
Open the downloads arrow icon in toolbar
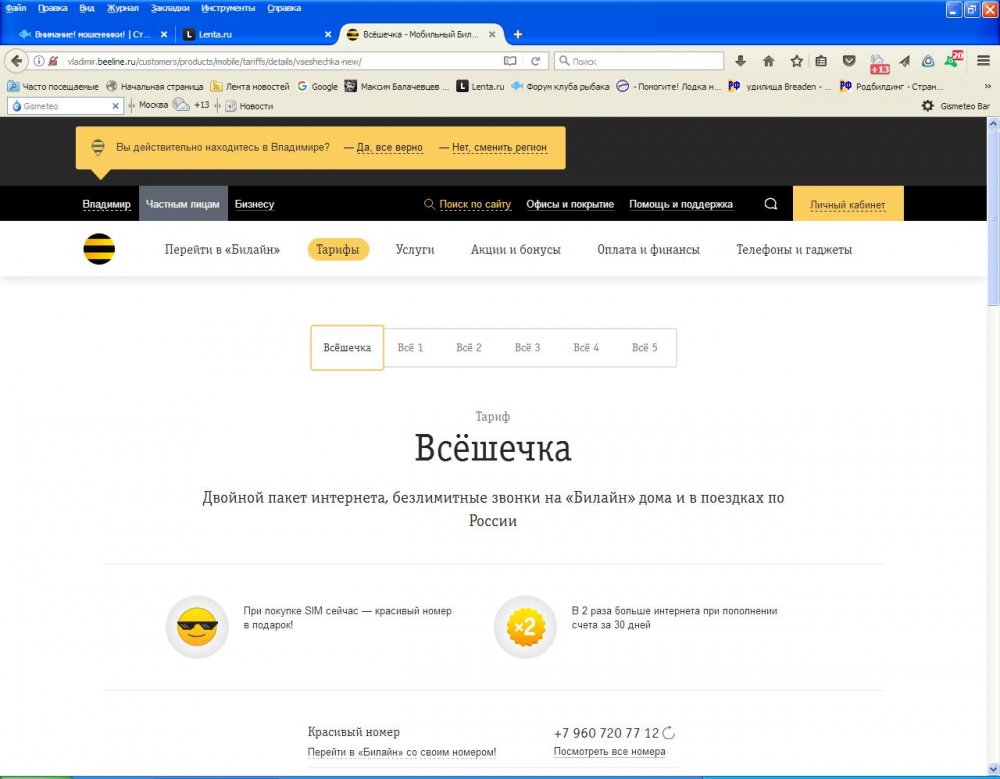[741, 61]
